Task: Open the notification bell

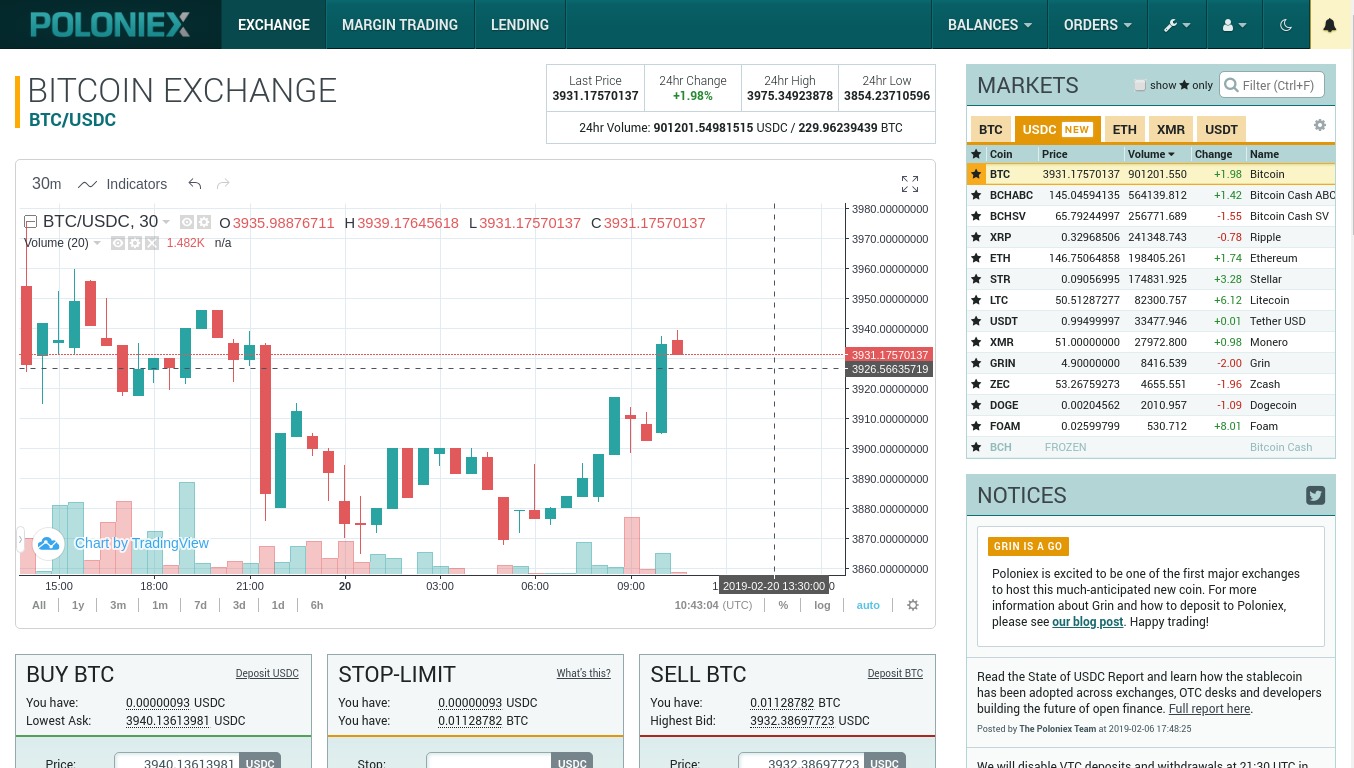Action: tap(1331, 24)
